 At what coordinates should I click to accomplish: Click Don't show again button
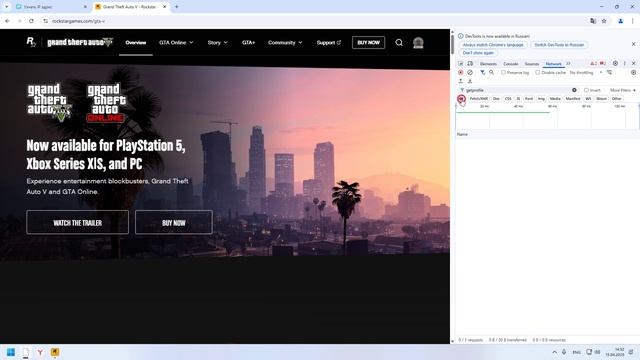[478, 53]
